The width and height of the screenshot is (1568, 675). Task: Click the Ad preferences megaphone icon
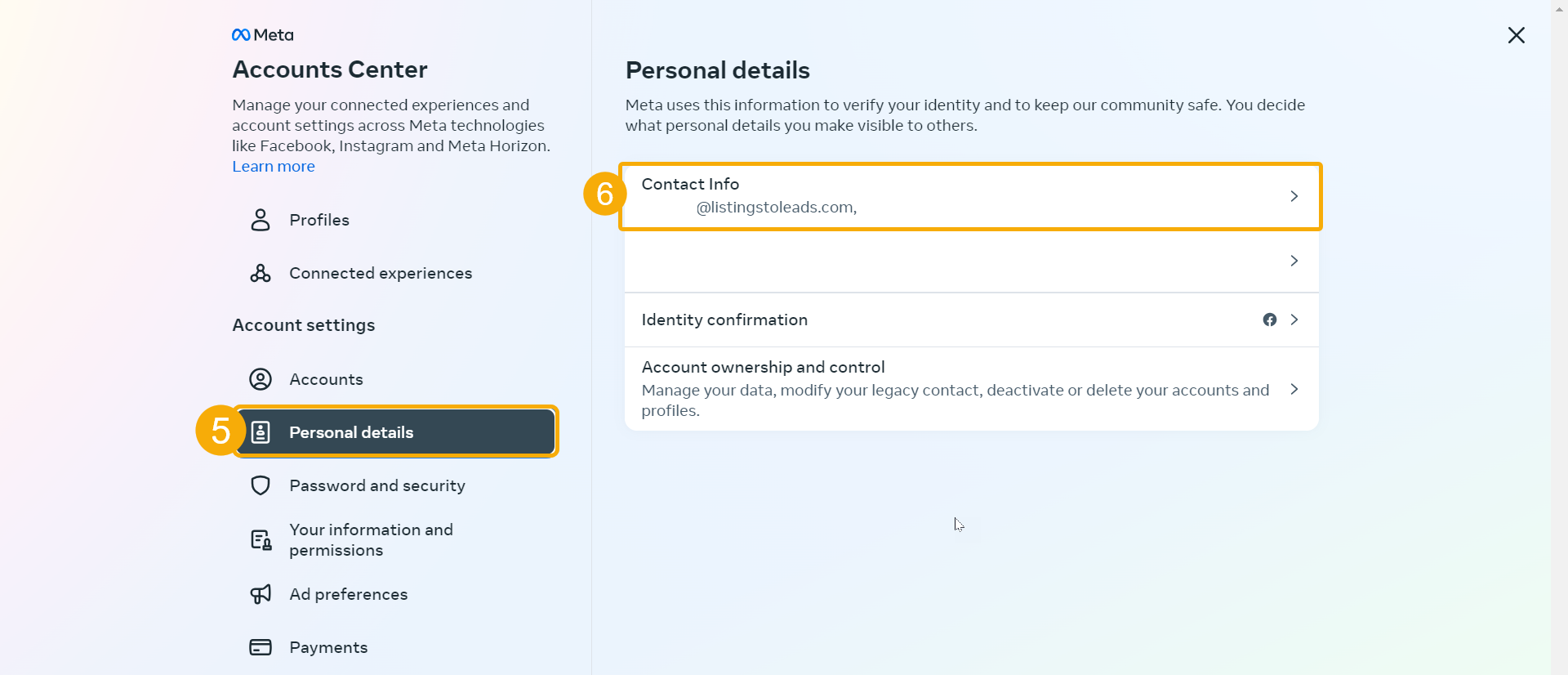(261, 594)
